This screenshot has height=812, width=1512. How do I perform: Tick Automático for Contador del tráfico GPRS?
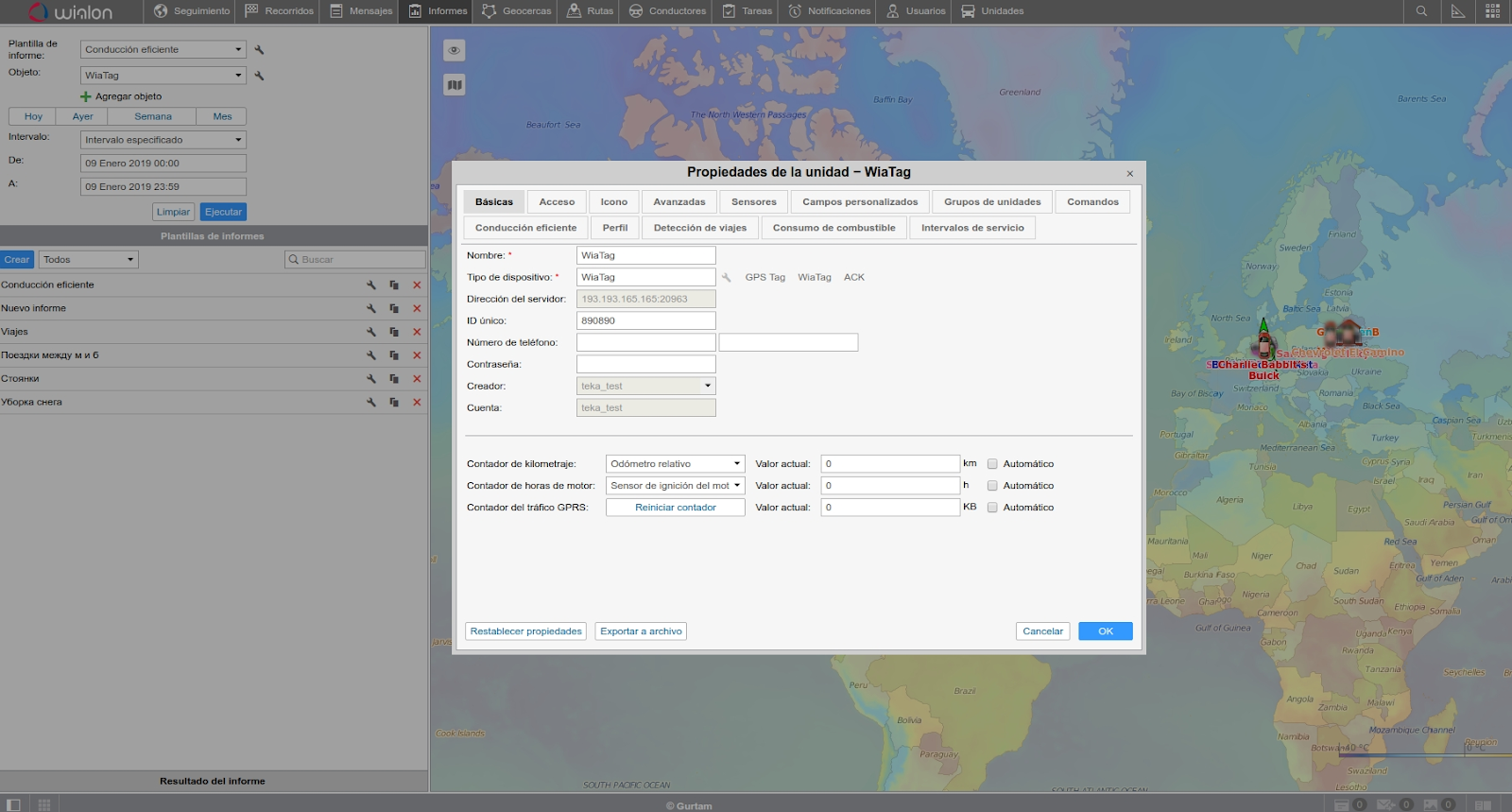[x=992, y=508]
